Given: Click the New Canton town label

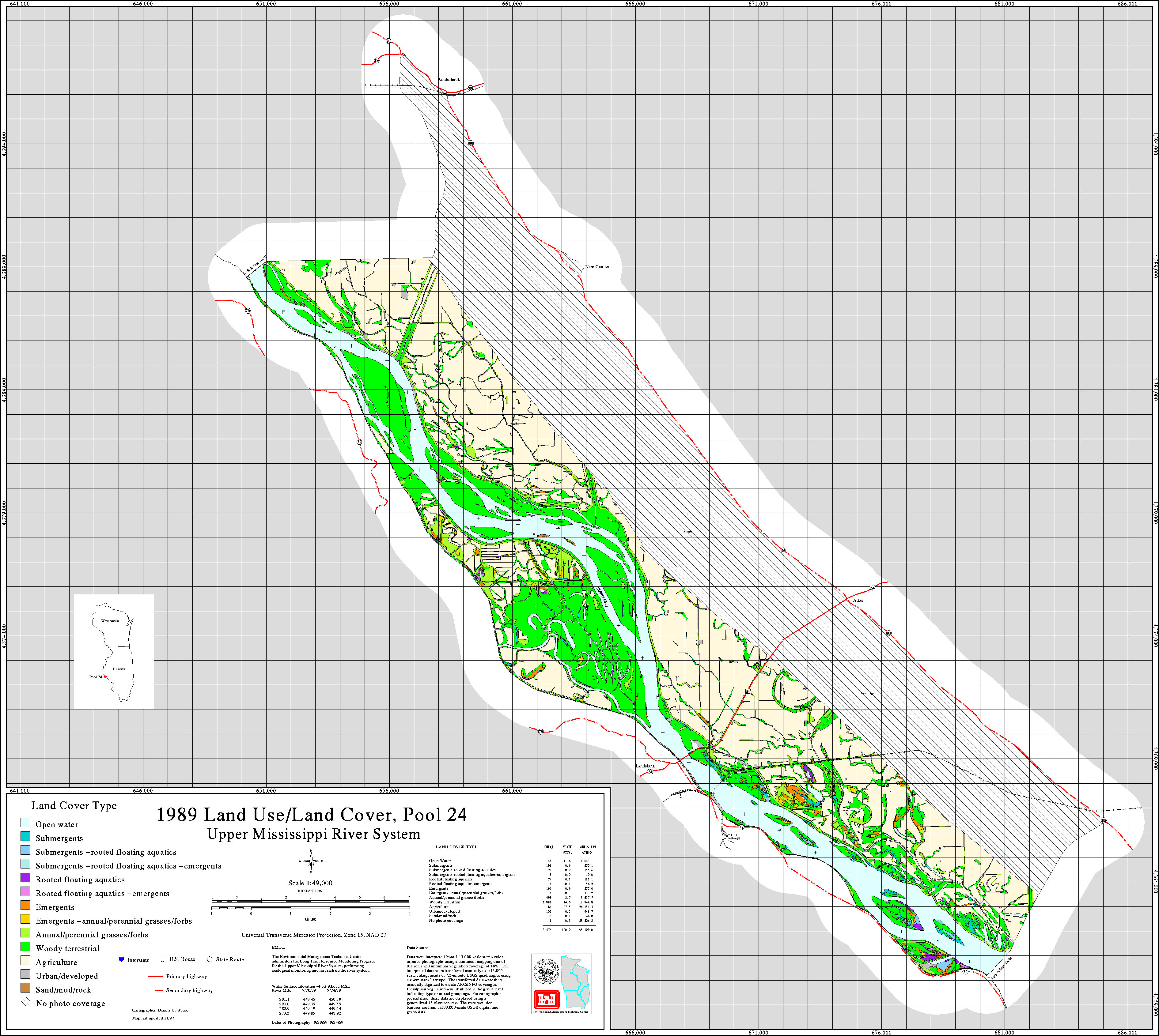Looking at the screenshot, I should click(597, 266).
